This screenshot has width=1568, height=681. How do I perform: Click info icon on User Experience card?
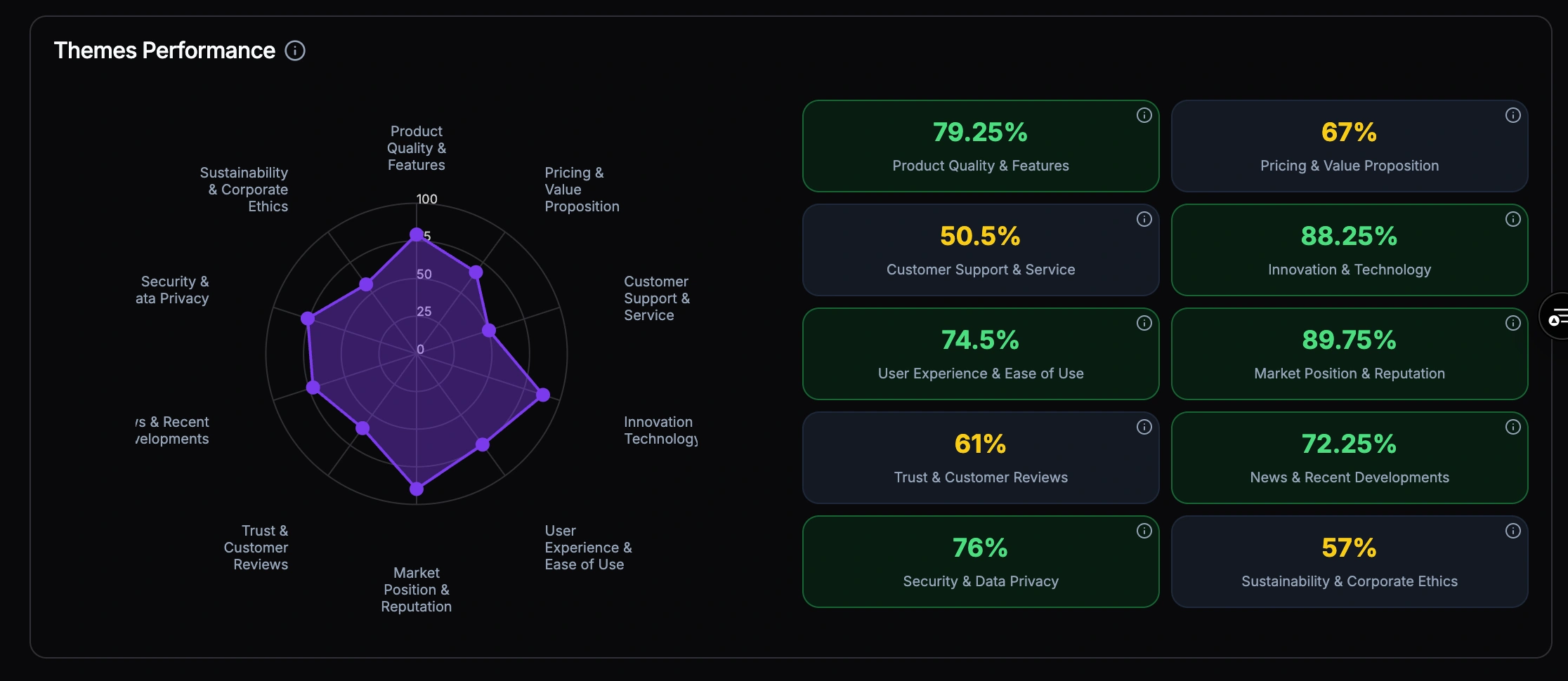1144,323
